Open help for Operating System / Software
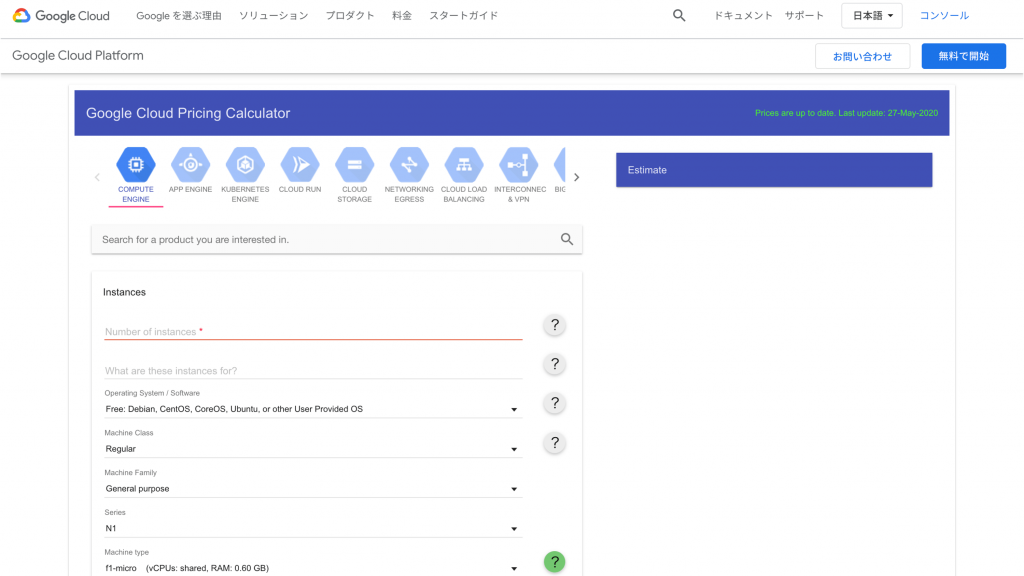Screen dimensions: 1024x576 (x=554, y=403)
